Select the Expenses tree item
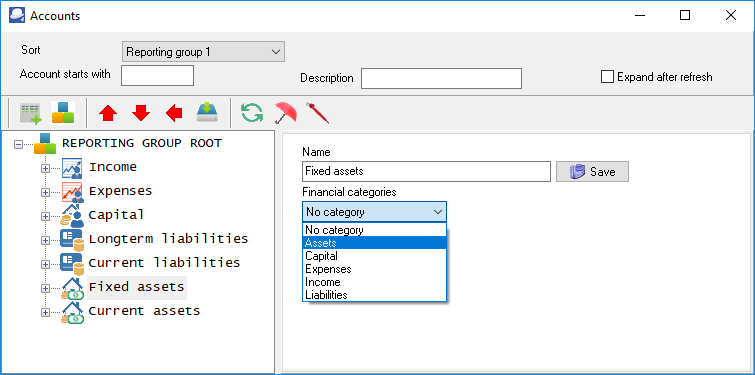The width and height of the screenshot is (755, 375). pyautogui.click(x=120, y=191)
